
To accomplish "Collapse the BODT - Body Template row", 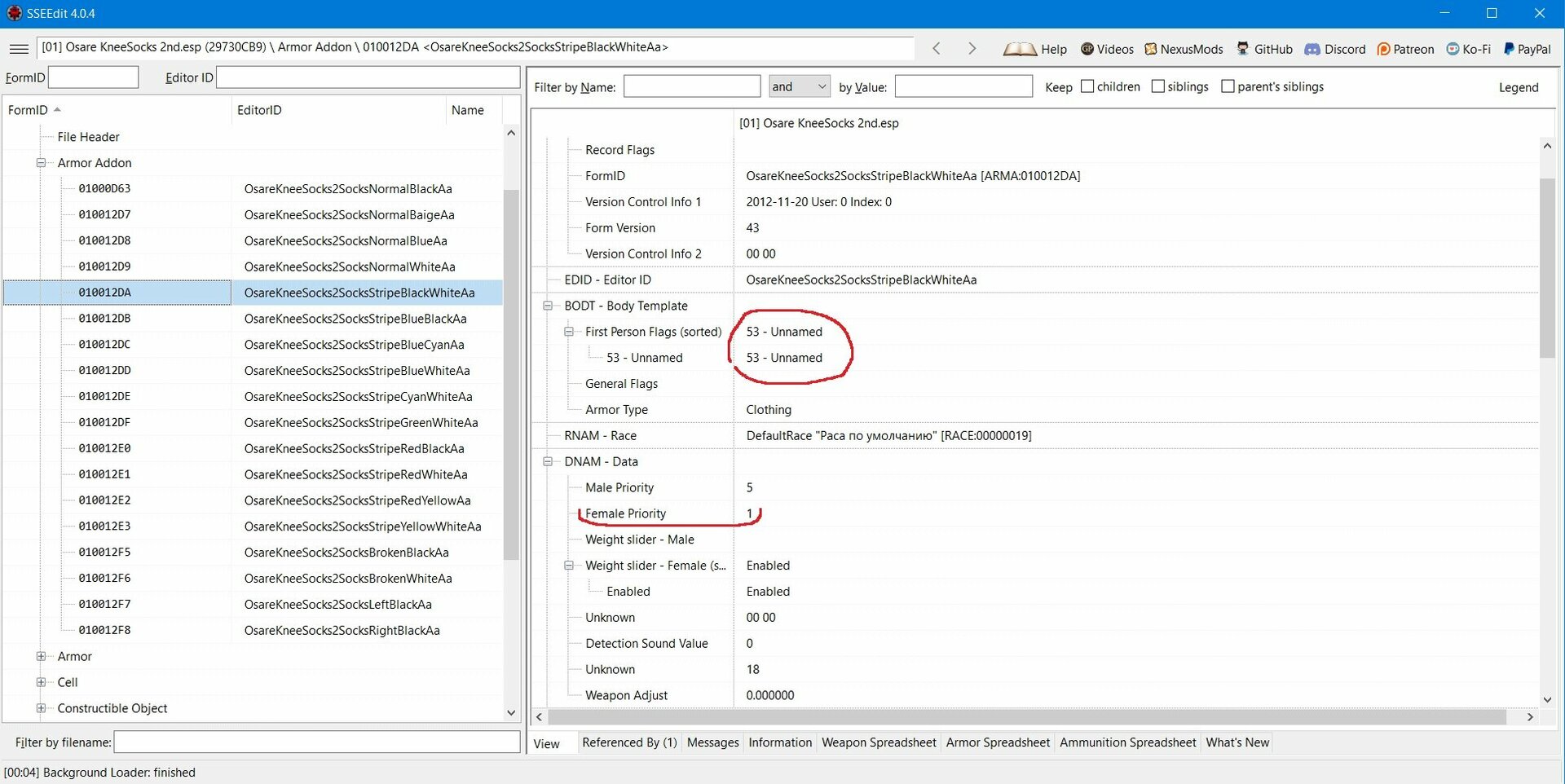I will [x=548, y=306].
